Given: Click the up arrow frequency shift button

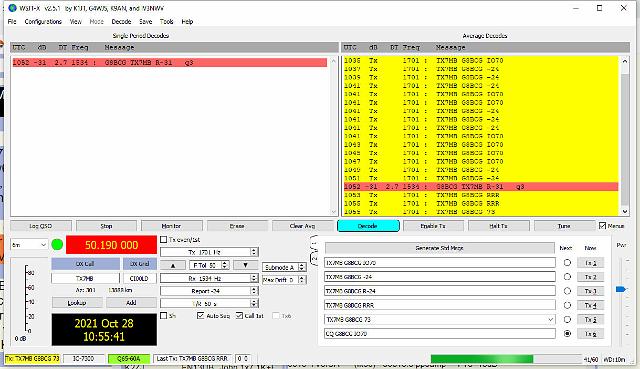Looking at the screenshot, I should point(173,265).
